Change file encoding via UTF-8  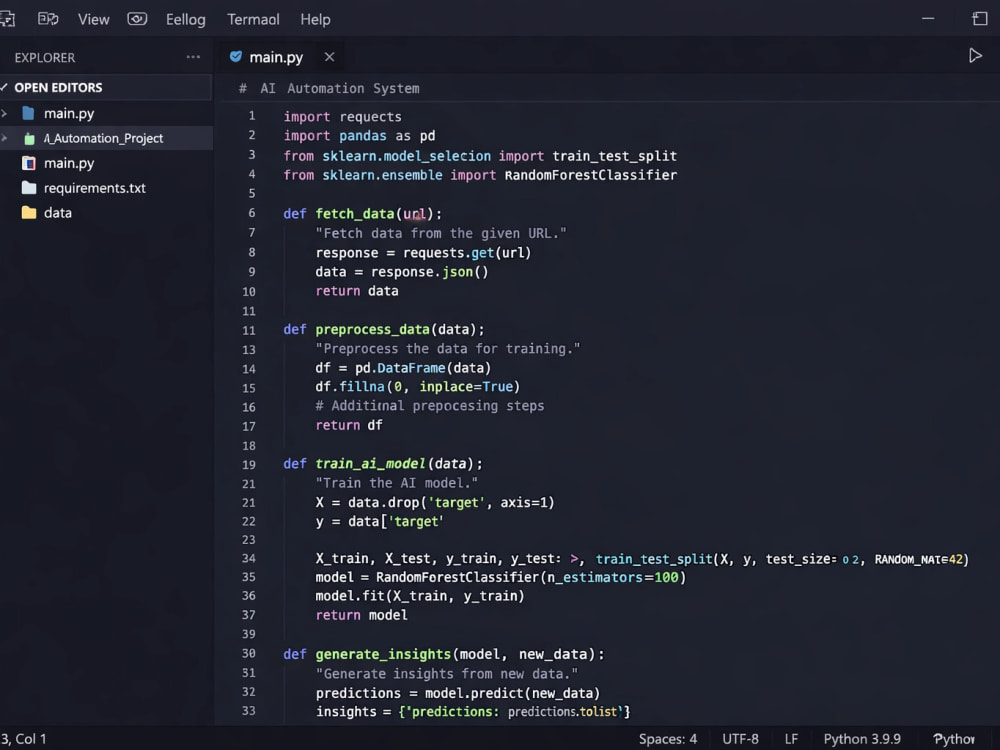(x=740, y=739)
